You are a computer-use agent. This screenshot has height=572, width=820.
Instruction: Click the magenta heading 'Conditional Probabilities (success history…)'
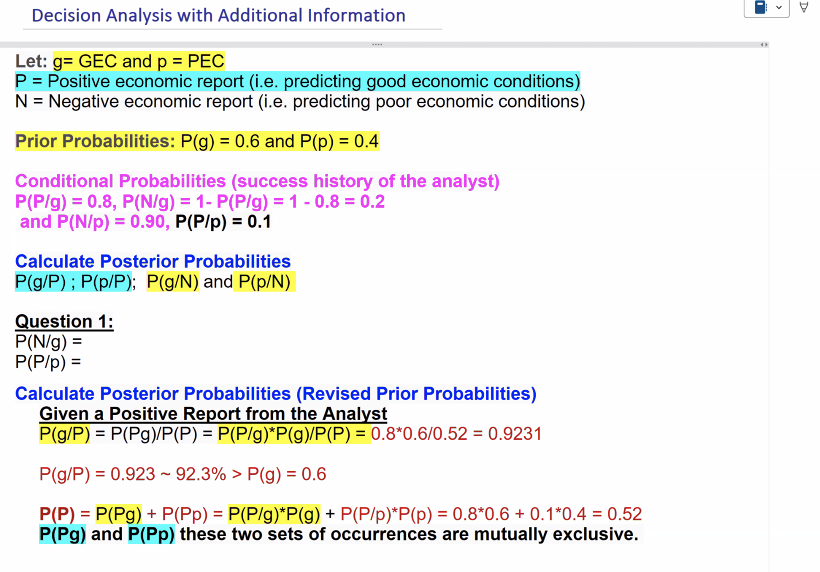point(257,181)
